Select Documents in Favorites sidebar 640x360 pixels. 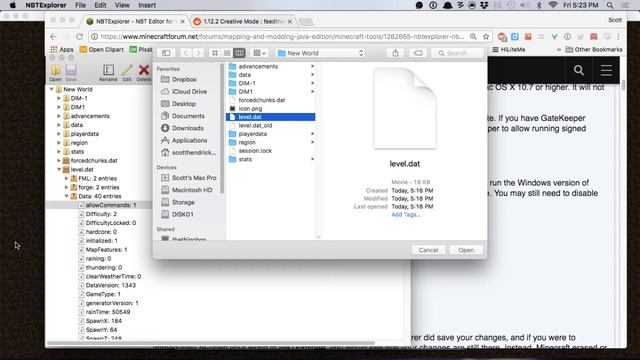188,116
